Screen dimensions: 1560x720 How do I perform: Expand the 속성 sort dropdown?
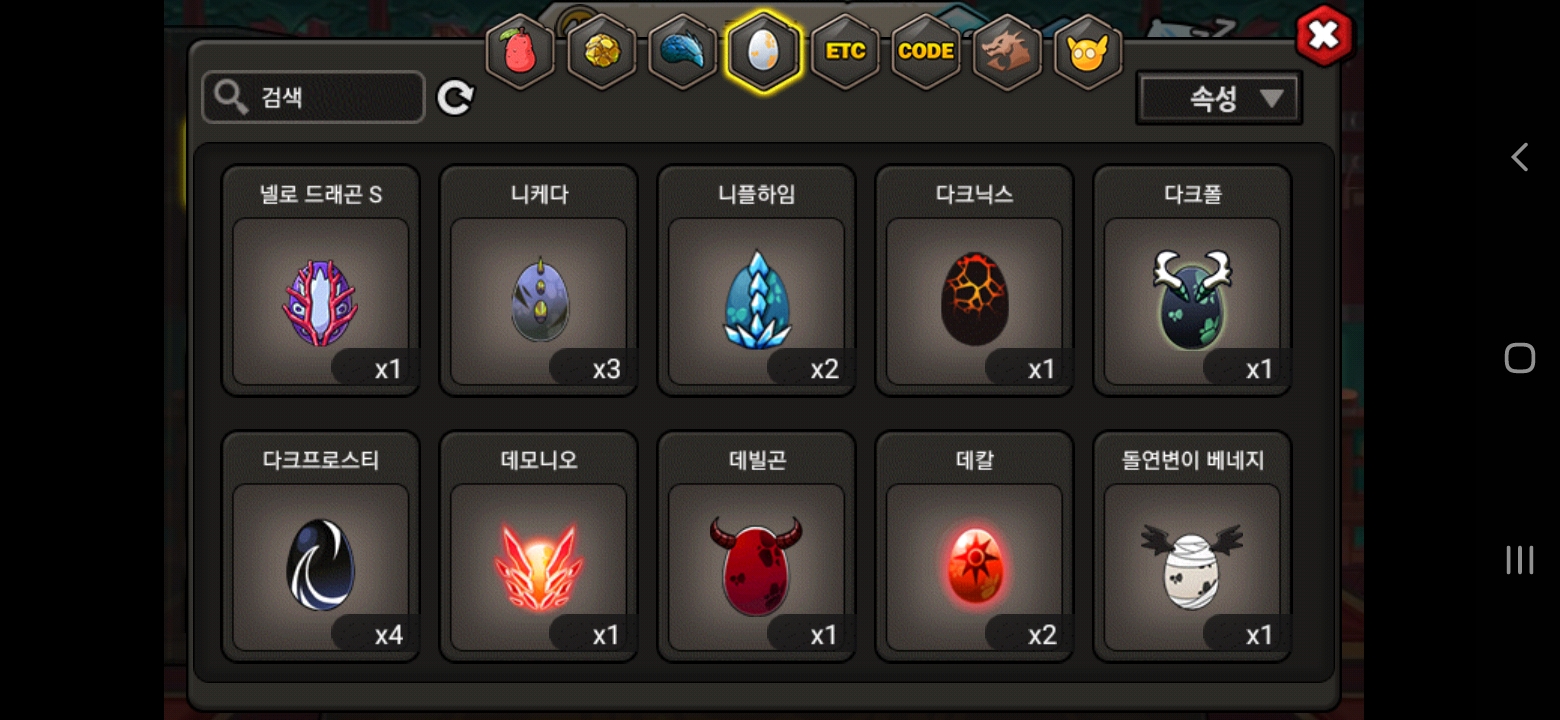(1219, 98)
